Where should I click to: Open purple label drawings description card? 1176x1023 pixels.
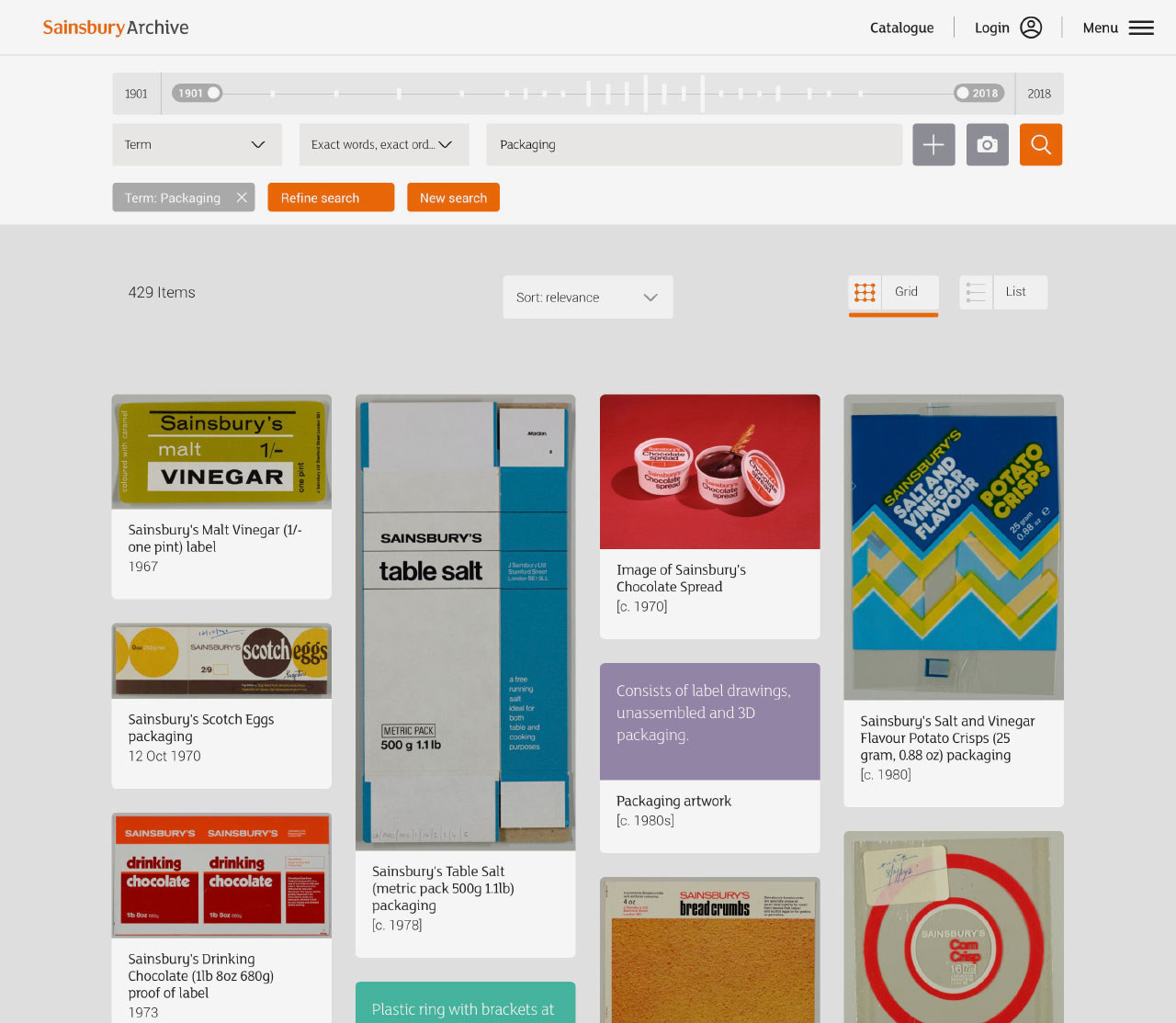710,721
